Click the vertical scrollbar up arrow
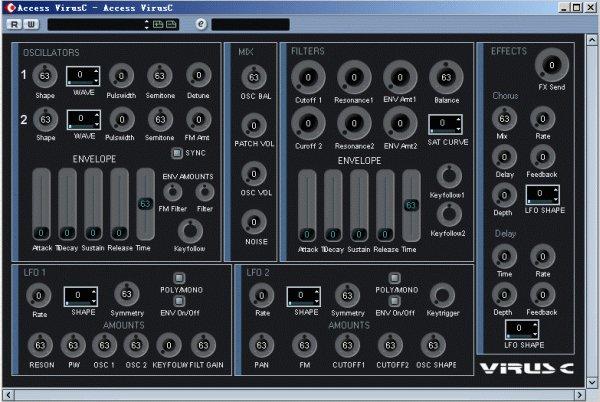This screenshot has width=600, height=402. 591,39
